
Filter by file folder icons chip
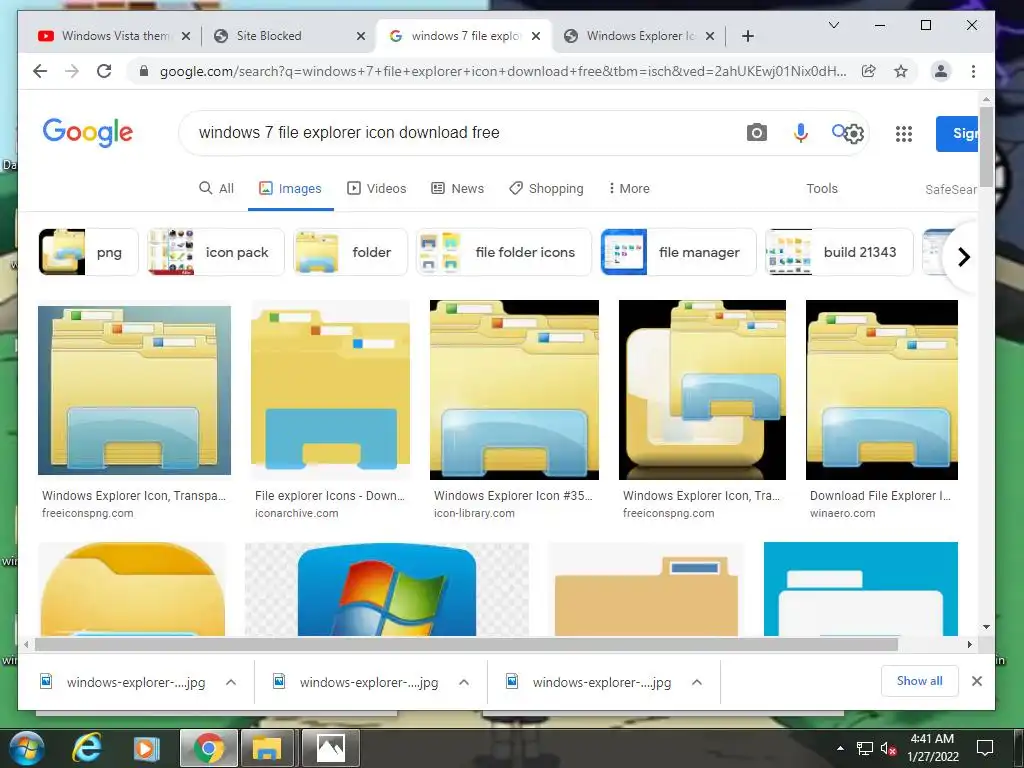pyautogui.click(x=504, y=252)
